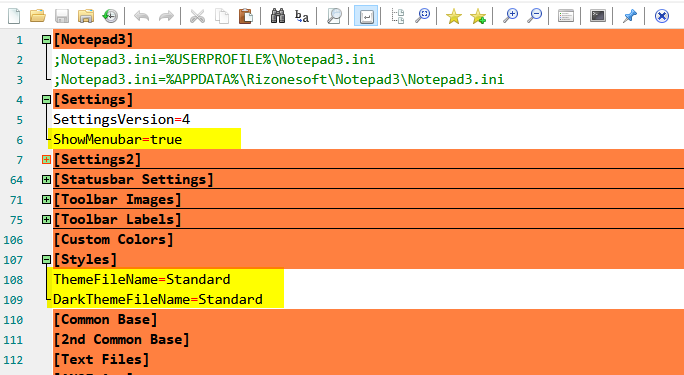Click magnifier-with-circle reset zoom icon
Image resolution: width=684 pixels, height=375 pixels.
tap(422, 16)
